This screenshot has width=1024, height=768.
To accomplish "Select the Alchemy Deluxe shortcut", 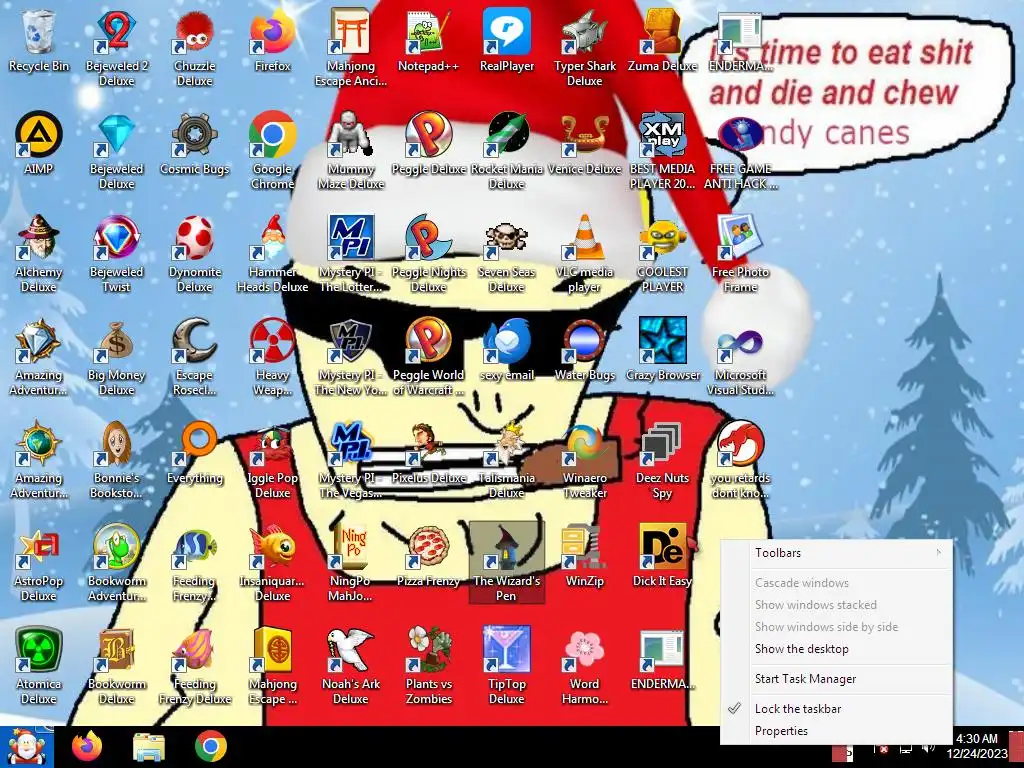I will tap(39, 253).
